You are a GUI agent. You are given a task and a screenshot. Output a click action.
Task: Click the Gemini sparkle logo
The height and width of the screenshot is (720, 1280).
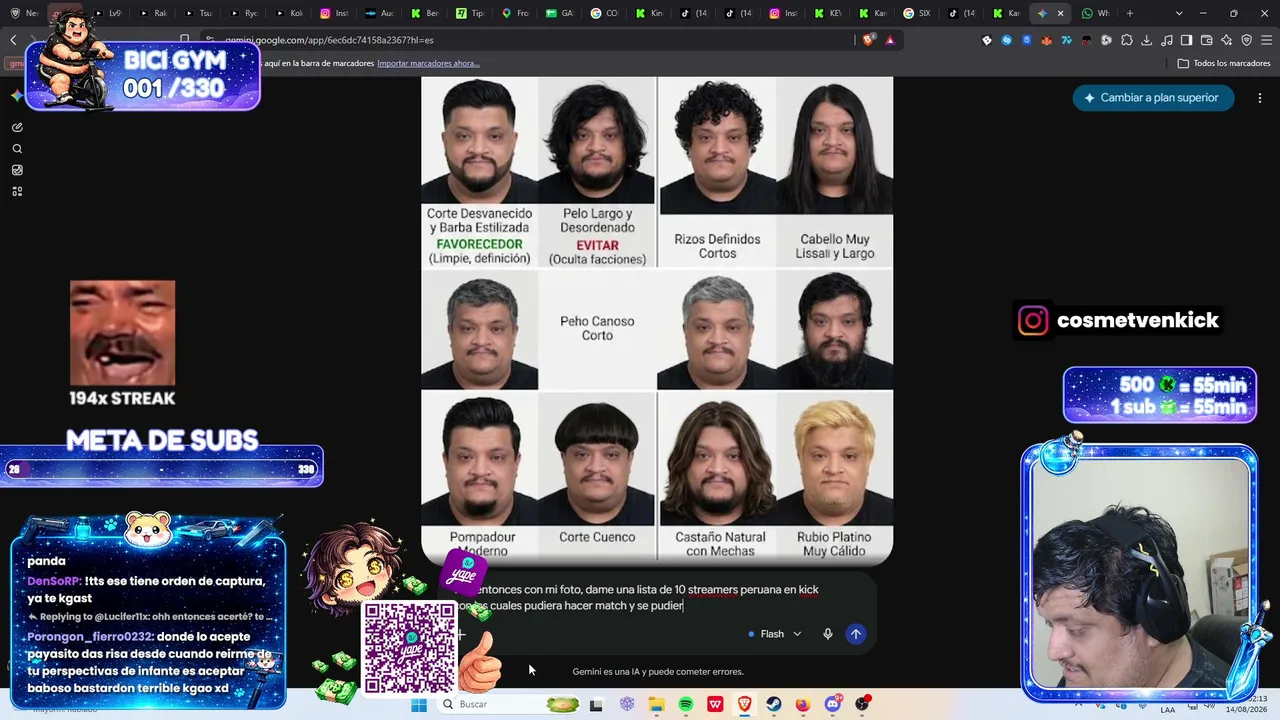17,96
